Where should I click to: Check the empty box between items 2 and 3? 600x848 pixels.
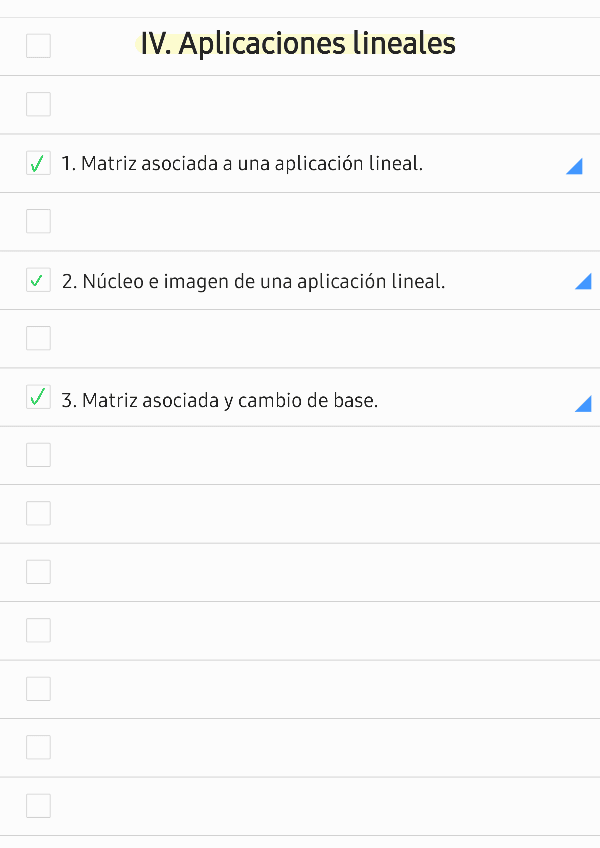(x=38, y=338)
